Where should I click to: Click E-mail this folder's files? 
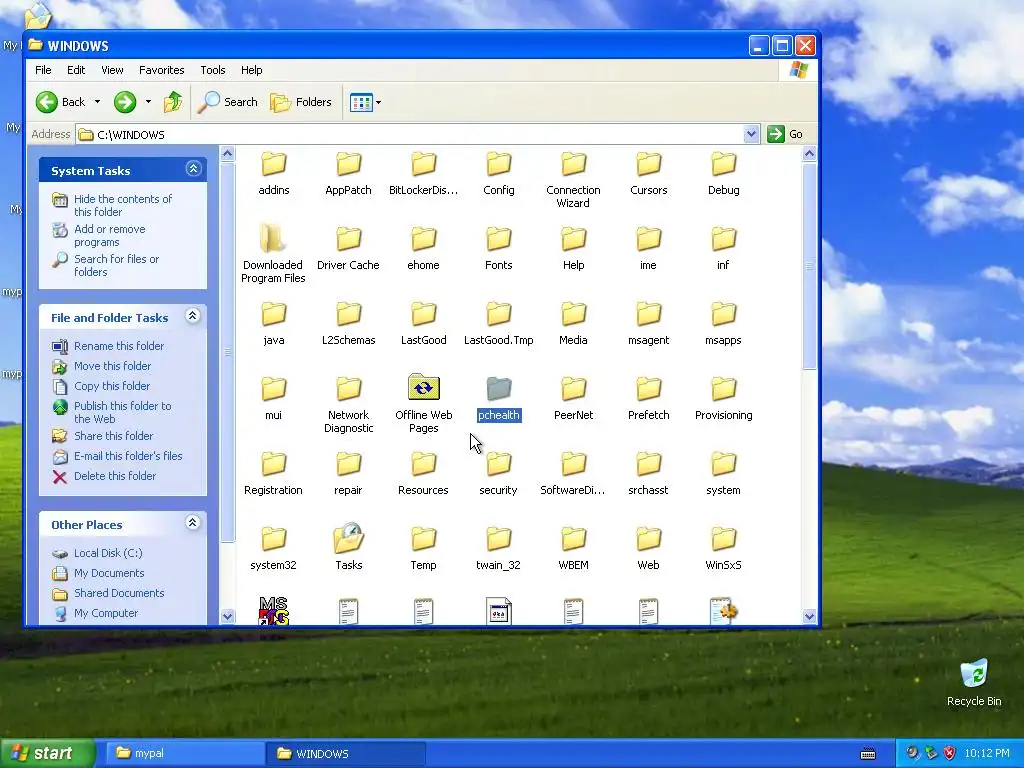[128, 456]
